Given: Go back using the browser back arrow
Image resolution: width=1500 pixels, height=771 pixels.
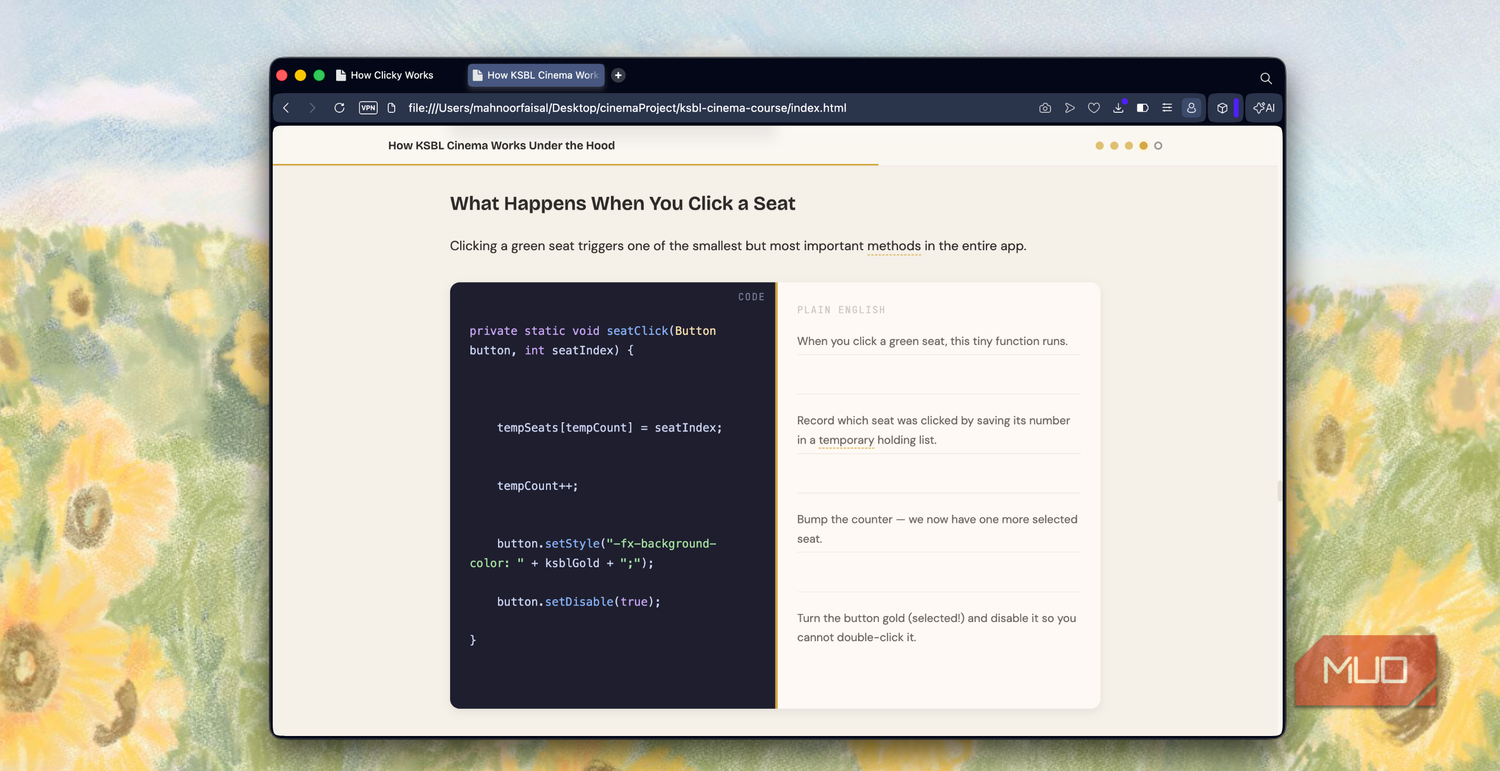Looking at the screenshot, I should (x=286, y=108).
